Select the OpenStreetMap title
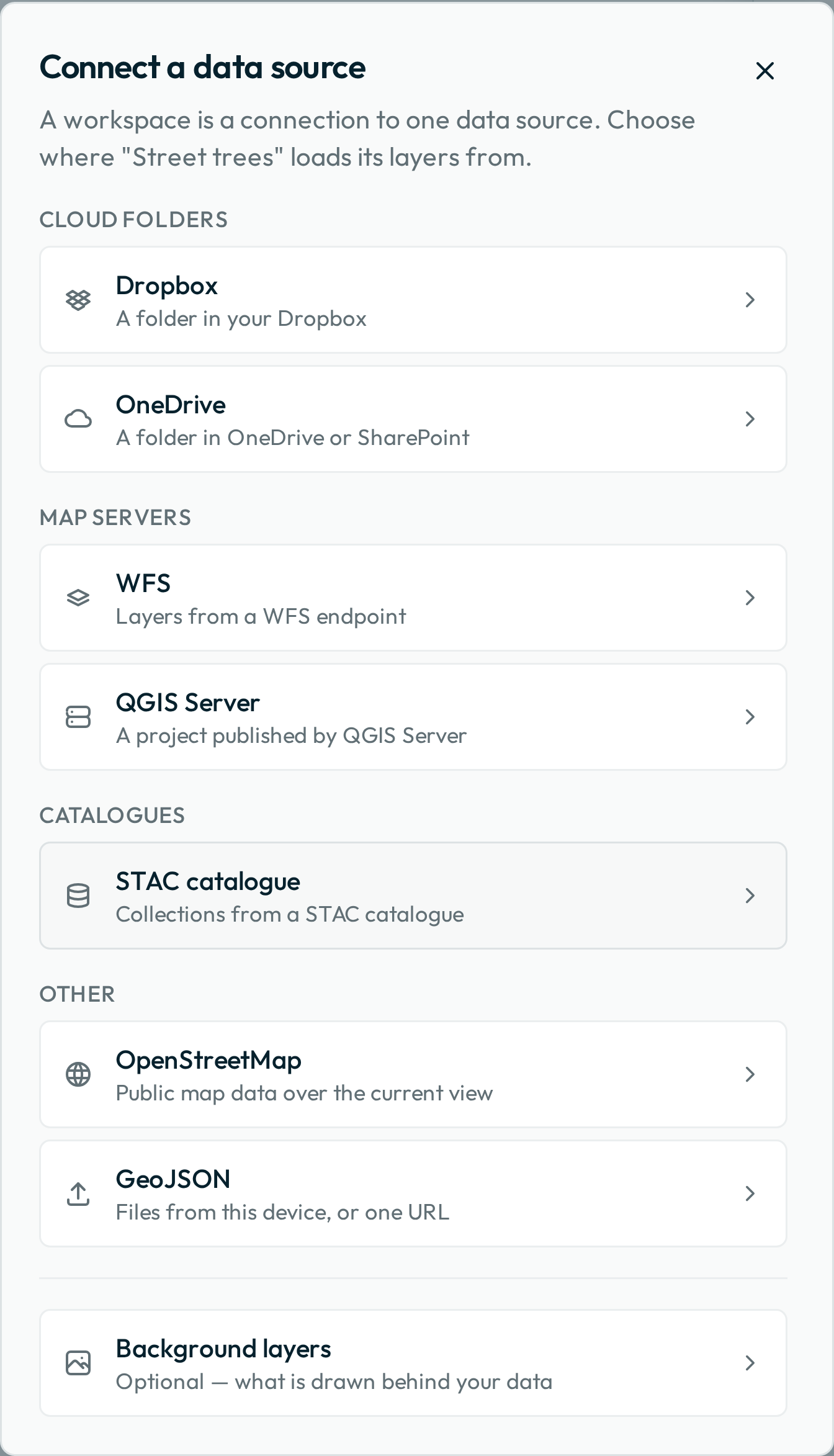 point(208,1060)
